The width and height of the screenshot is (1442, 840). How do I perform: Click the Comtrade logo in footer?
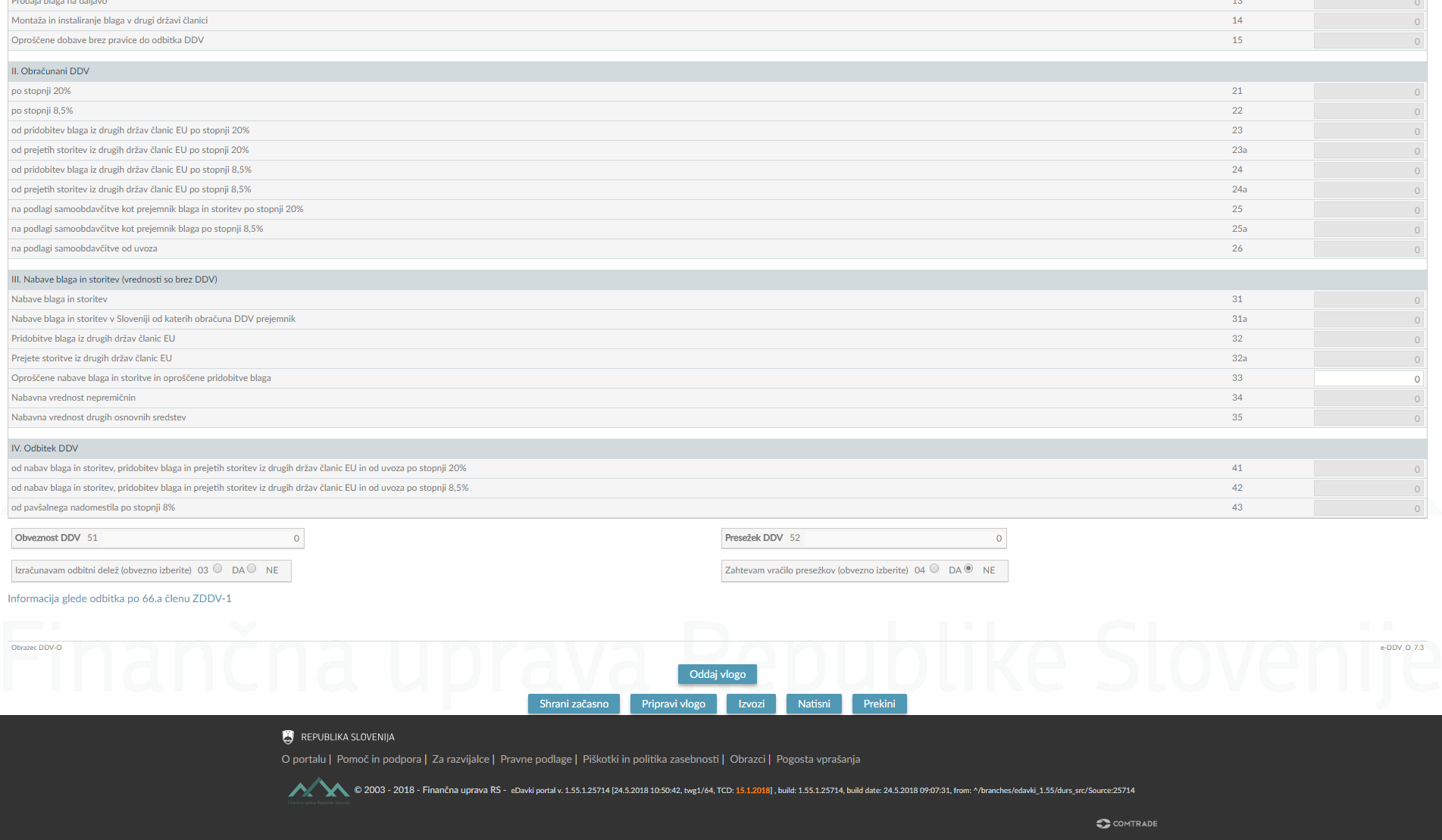(1127, 823)
